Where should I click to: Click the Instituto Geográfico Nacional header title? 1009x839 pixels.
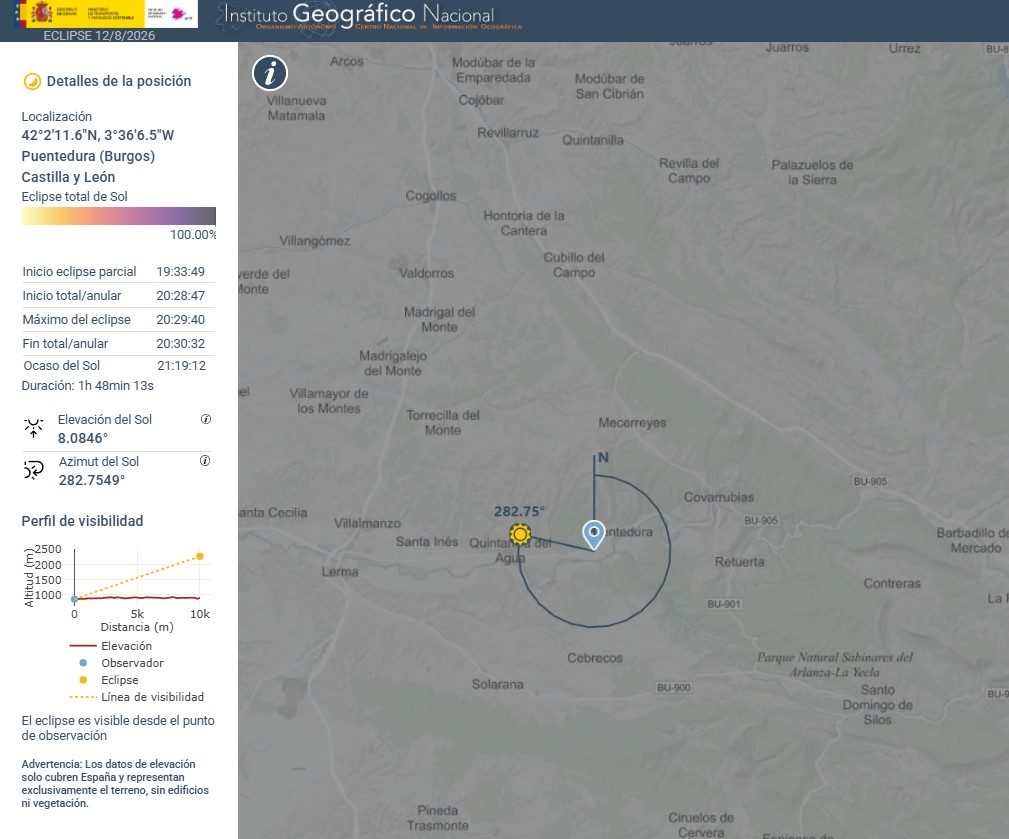click(358, 16)
